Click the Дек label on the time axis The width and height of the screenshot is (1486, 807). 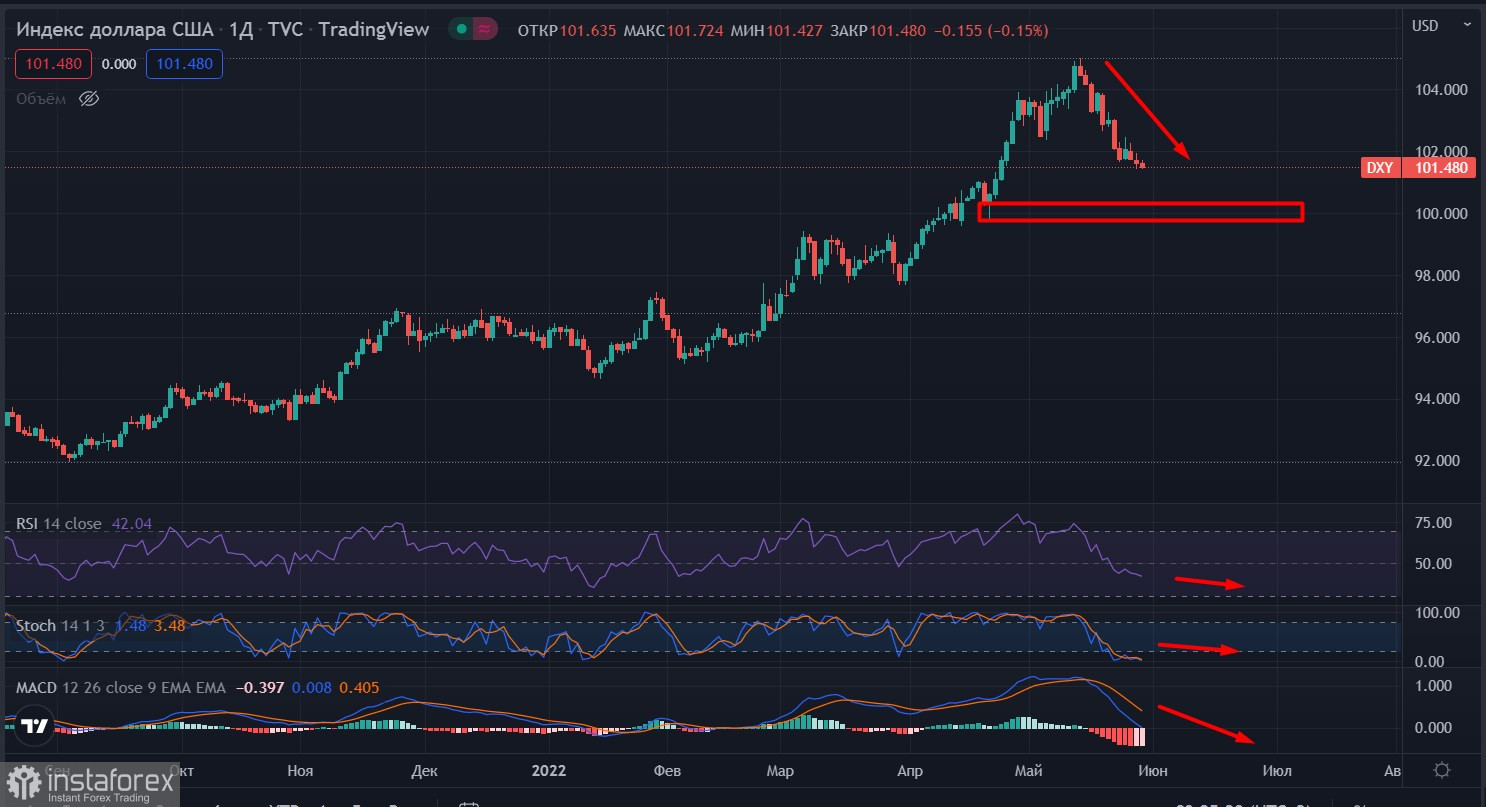[x=424, y=771]
